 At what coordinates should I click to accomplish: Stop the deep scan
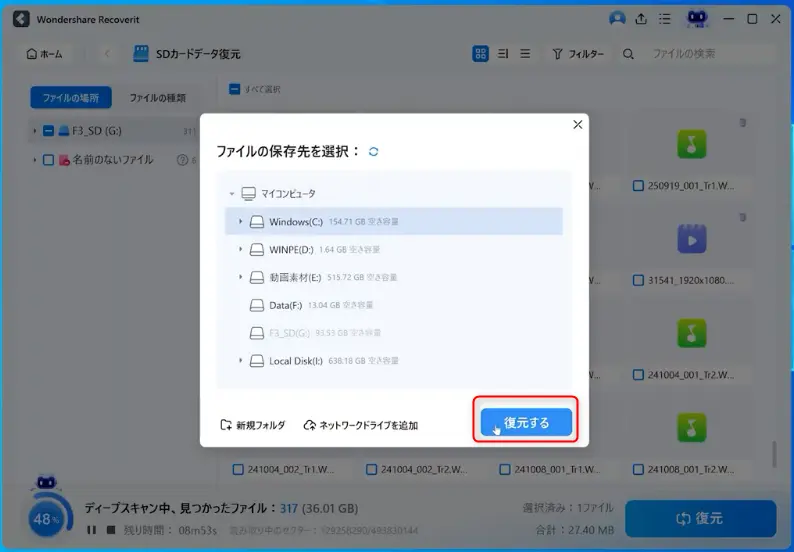[111, 530]
